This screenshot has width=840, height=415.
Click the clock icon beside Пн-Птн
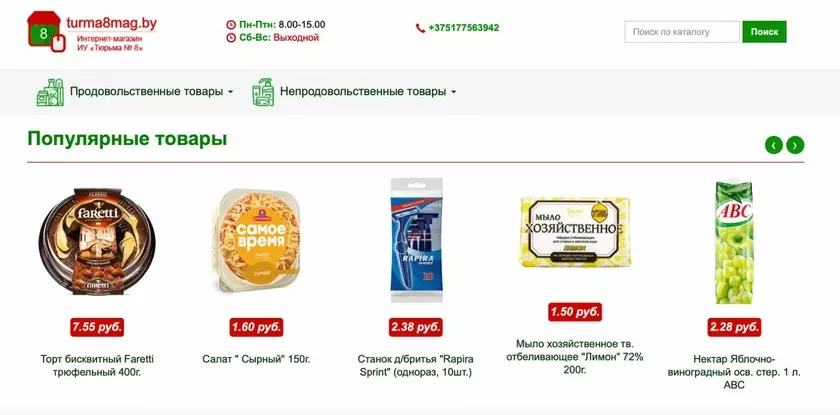(x=231, y=25)
